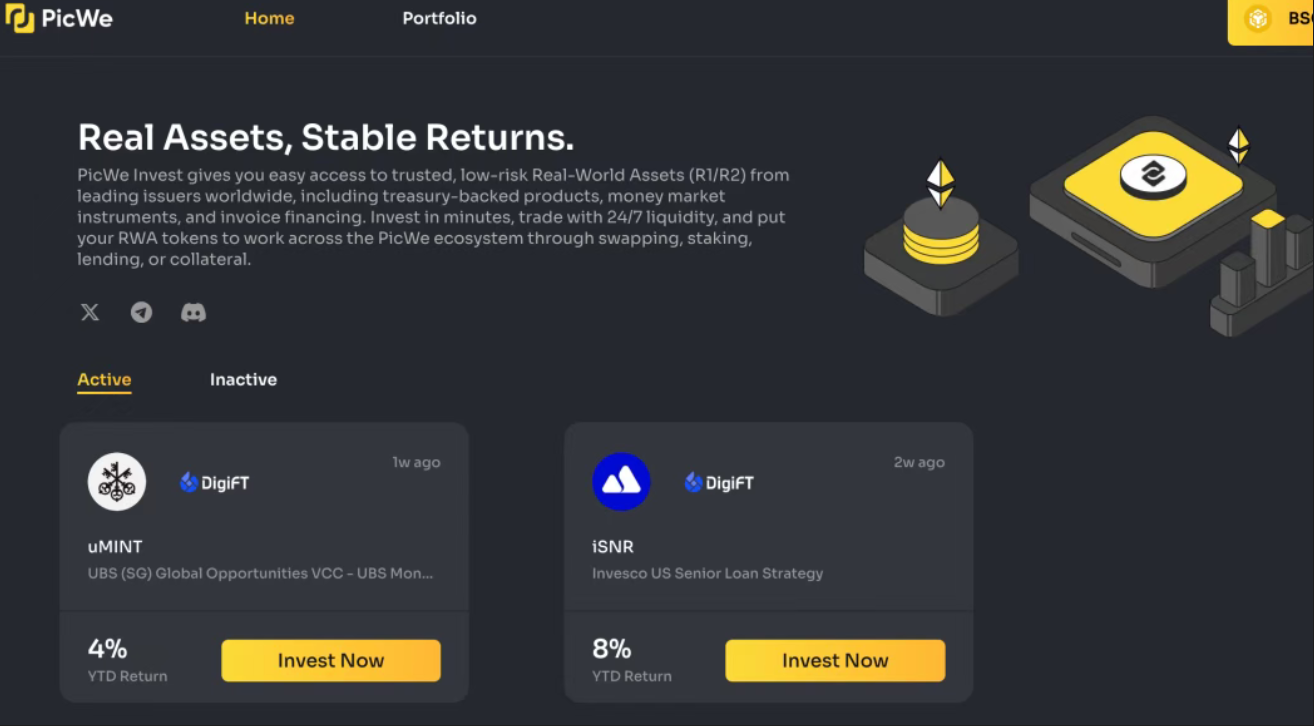Click the iSNR Invesco token icon
1314x726 pixels.
tap(621, 482)
